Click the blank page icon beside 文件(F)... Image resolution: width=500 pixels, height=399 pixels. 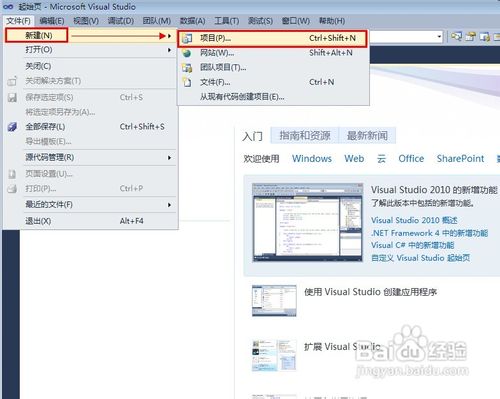tap(187, 82)
